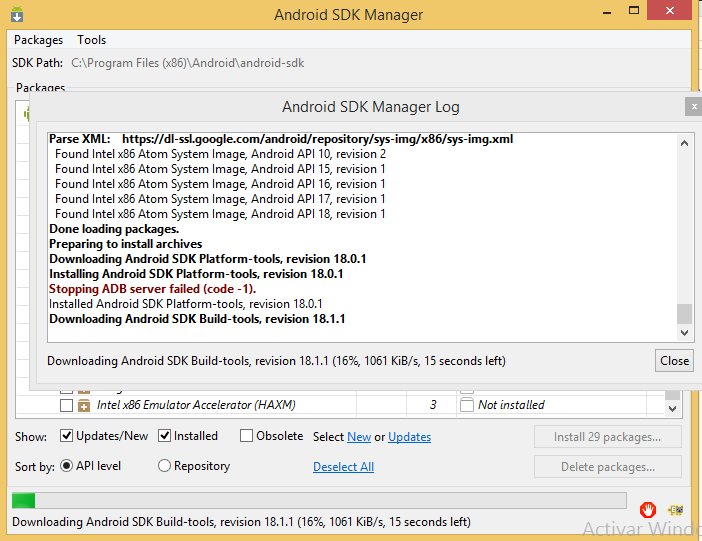Click the HAXM package icon

point(84,405)
